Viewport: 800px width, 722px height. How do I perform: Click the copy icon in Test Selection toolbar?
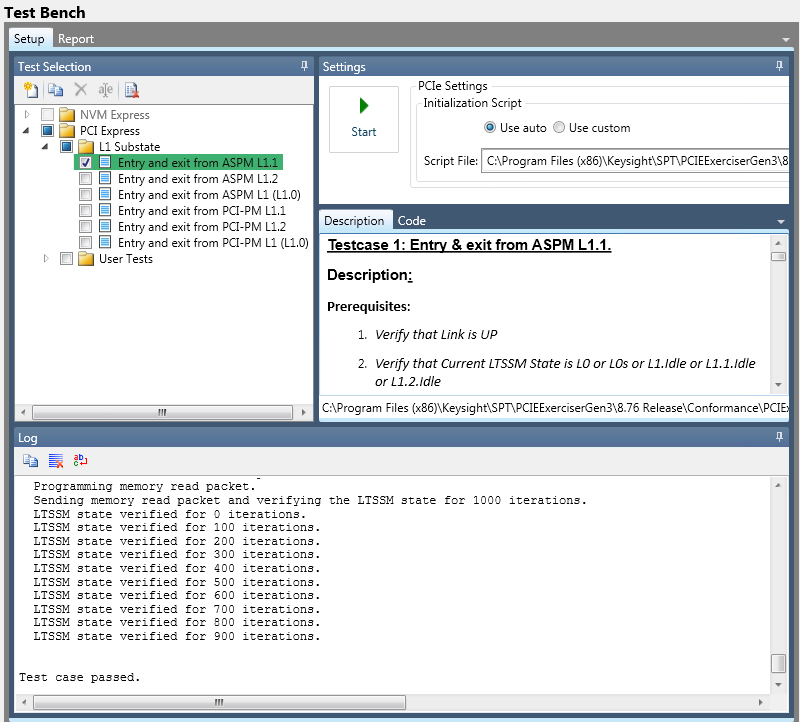coord(56,90)
